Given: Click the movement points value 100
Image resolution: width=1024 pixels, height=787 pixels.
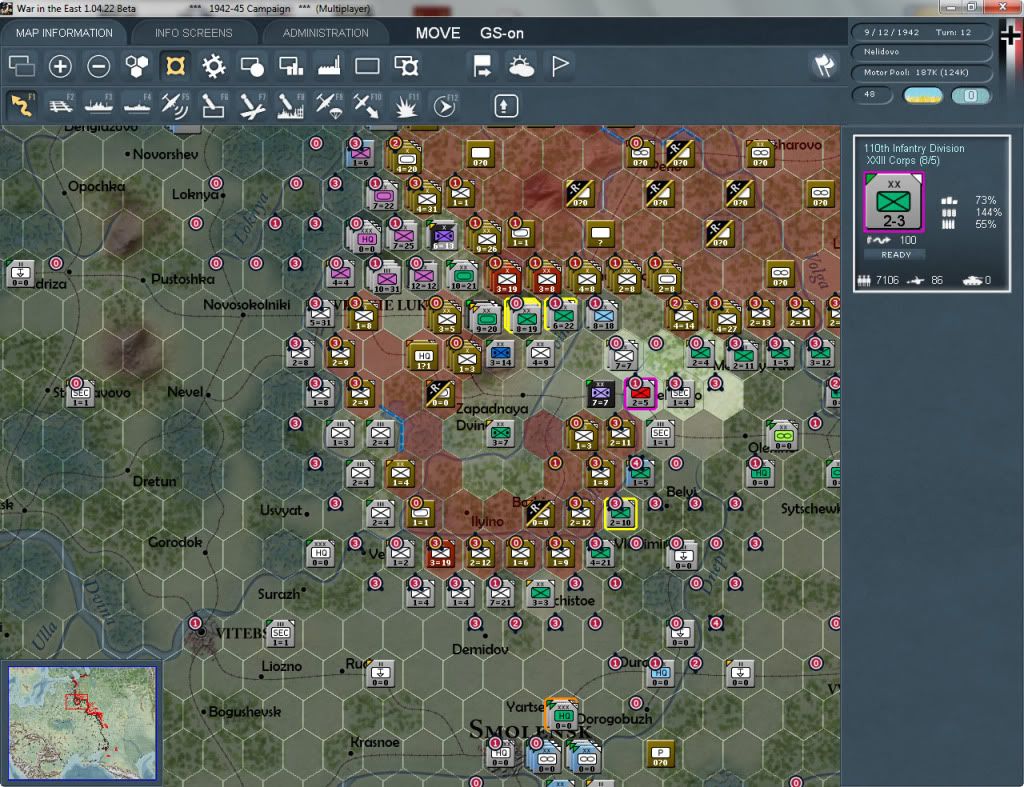Looking at the screenshot, I should pos(908,240).
